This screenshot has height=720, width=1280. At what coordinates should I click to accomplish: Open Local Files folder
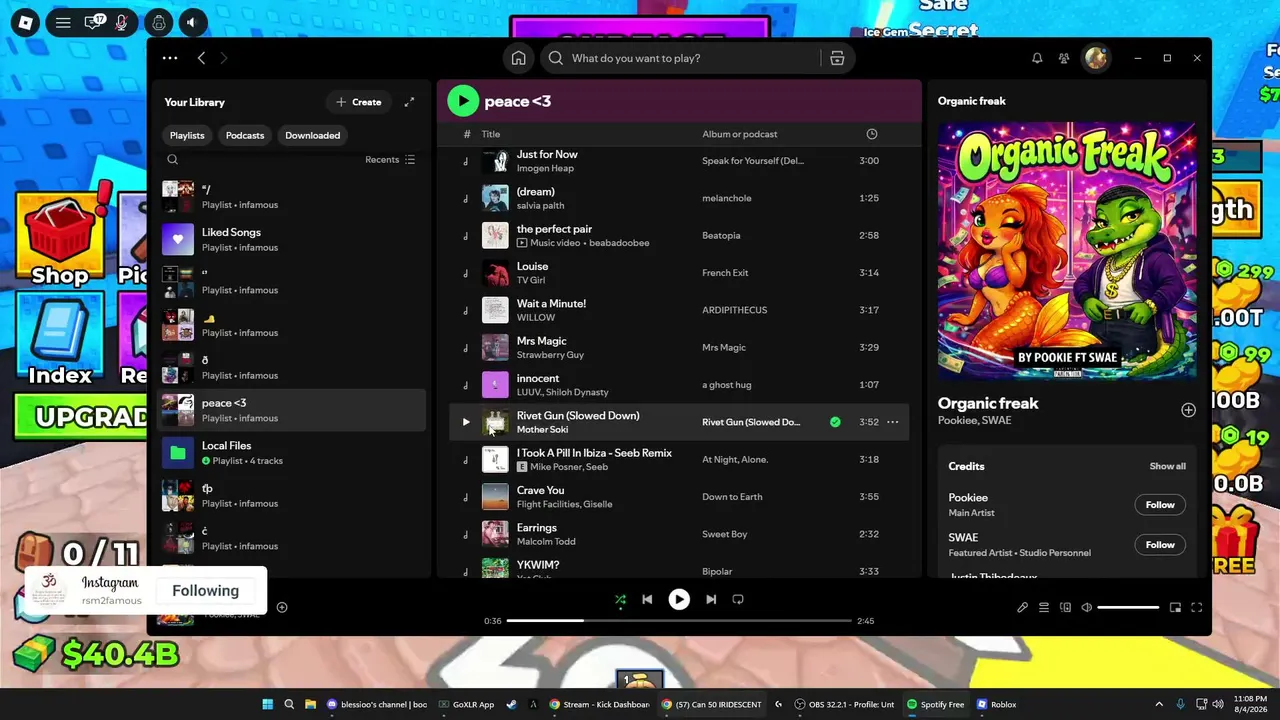pyautogui.click(x=292, y=453)
